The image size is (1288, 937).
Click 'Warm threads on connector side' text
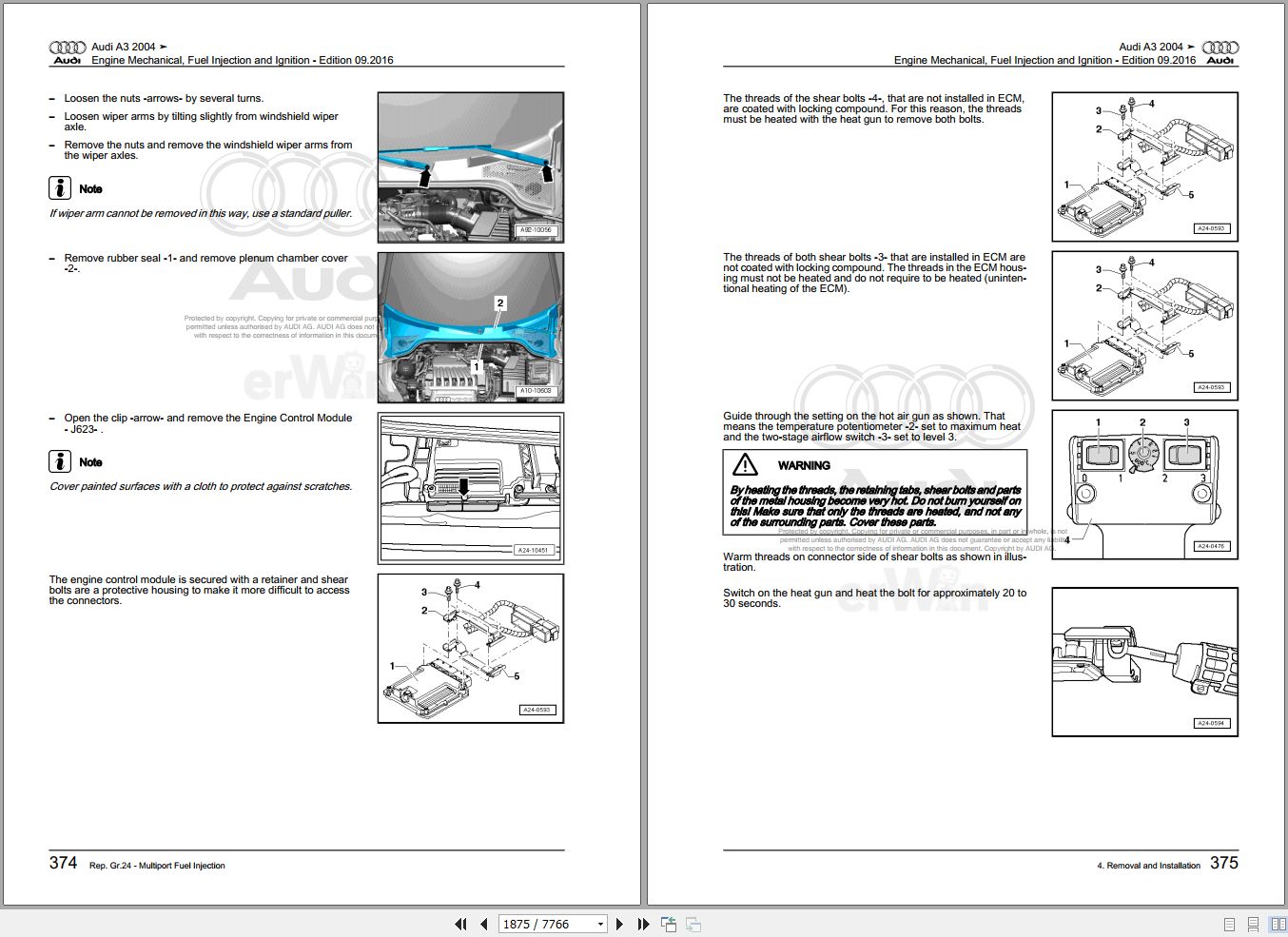pyautogui.click(x=874, y=562)
